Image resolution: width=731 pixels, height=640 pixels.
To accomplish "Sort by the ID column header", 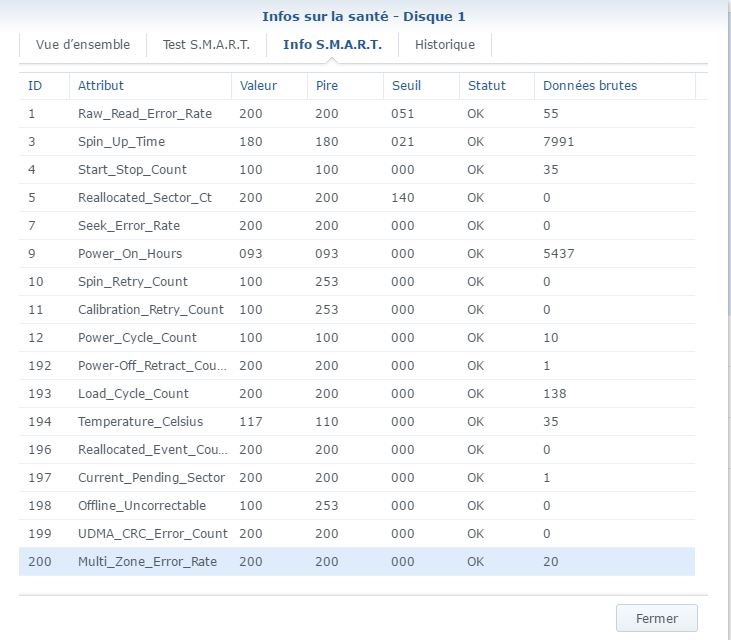I will tap(44, 86).
